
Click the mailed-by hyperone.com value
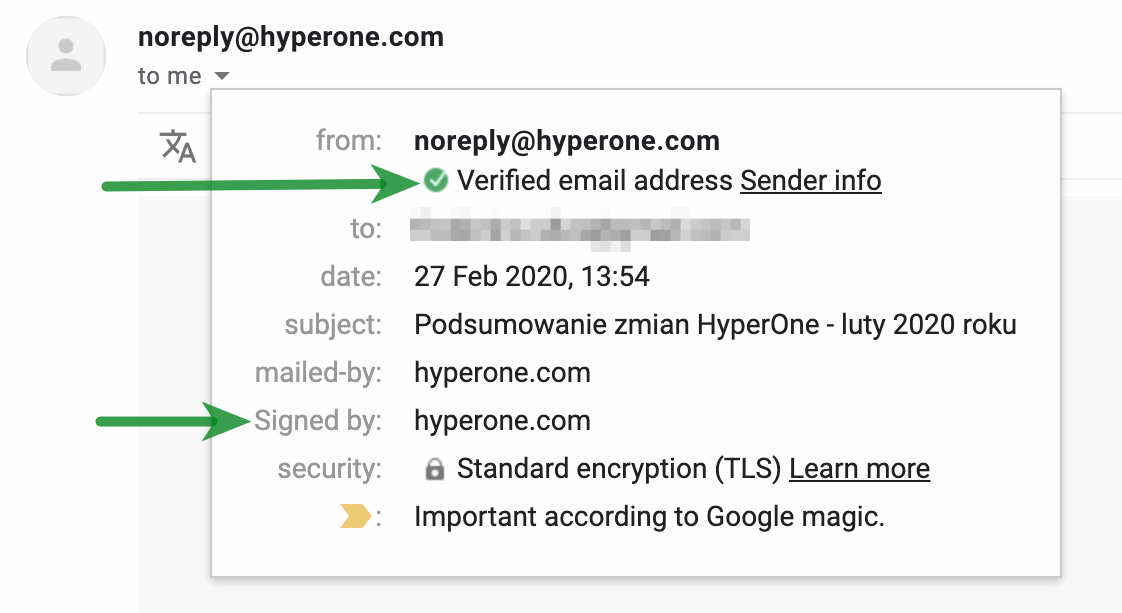pos(502,373)
